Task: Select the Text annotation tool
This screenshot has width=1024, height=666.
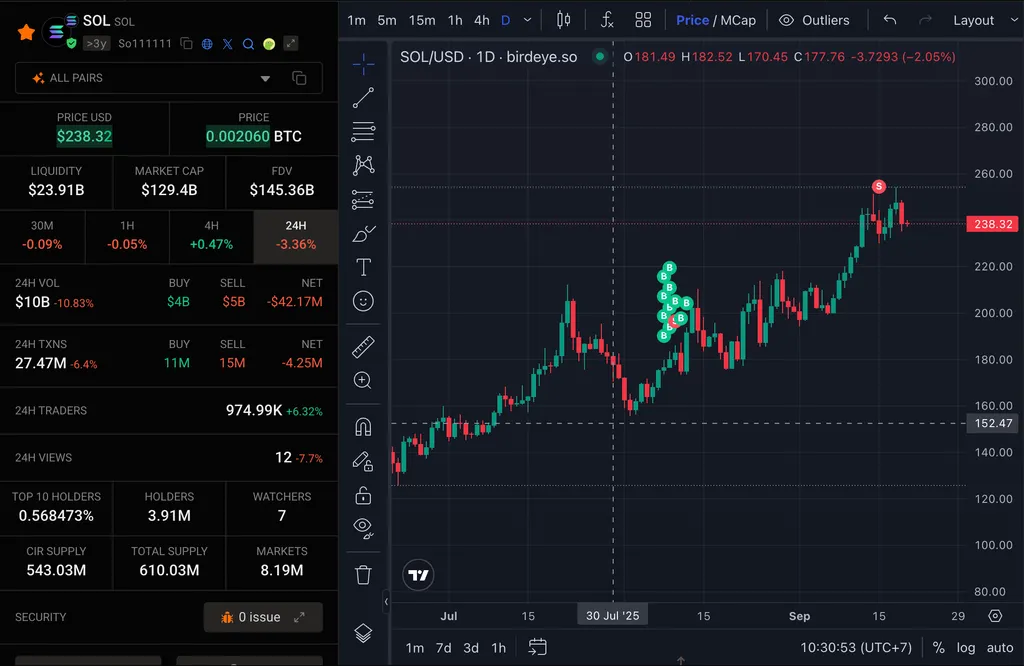Action: point(363,267)
